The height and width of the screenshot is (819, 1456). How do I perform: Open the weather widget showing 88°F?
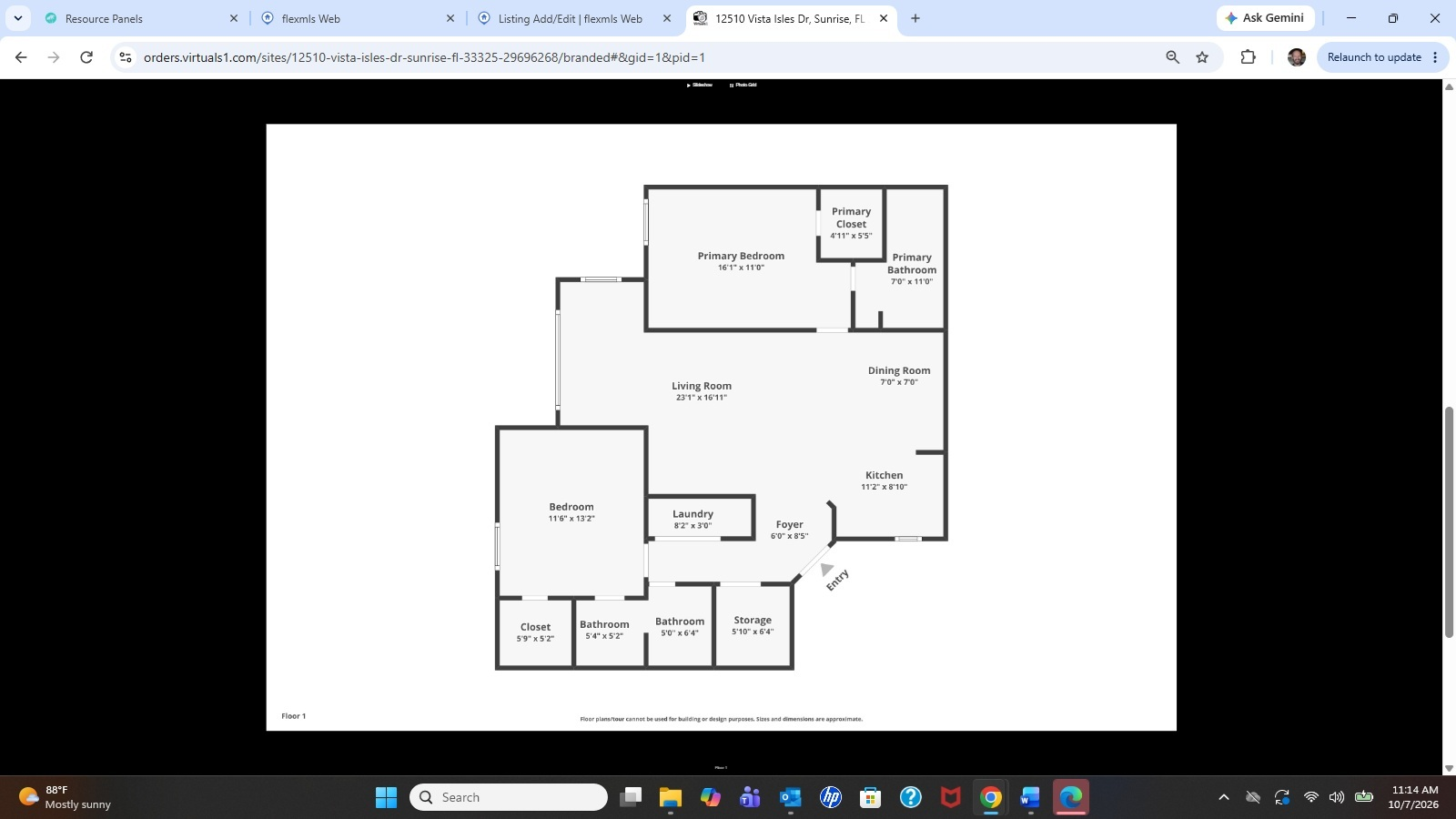(x=66, y=797)
